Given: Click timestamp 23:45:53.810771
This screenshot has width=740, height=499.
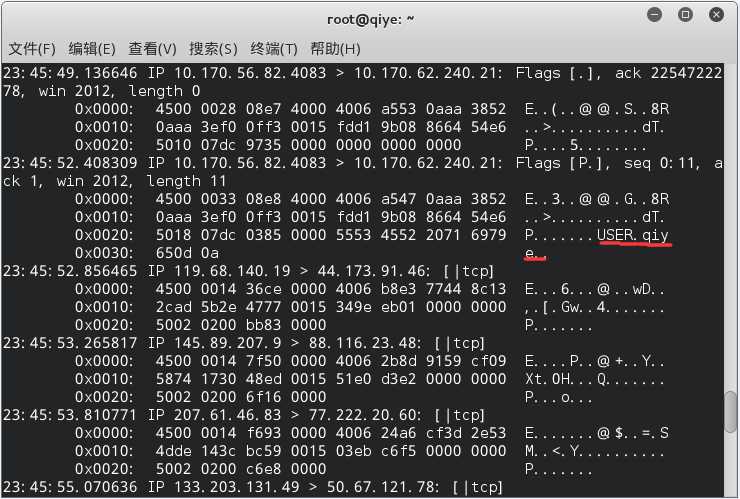Looking at the screenshot, I should (x=70, y=415).
